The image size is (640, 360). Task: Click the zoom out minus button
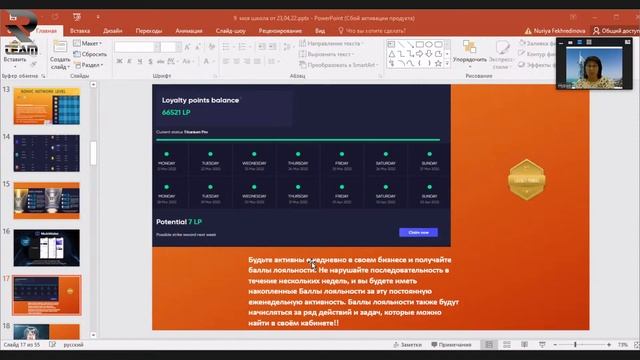tap(555, 345)
